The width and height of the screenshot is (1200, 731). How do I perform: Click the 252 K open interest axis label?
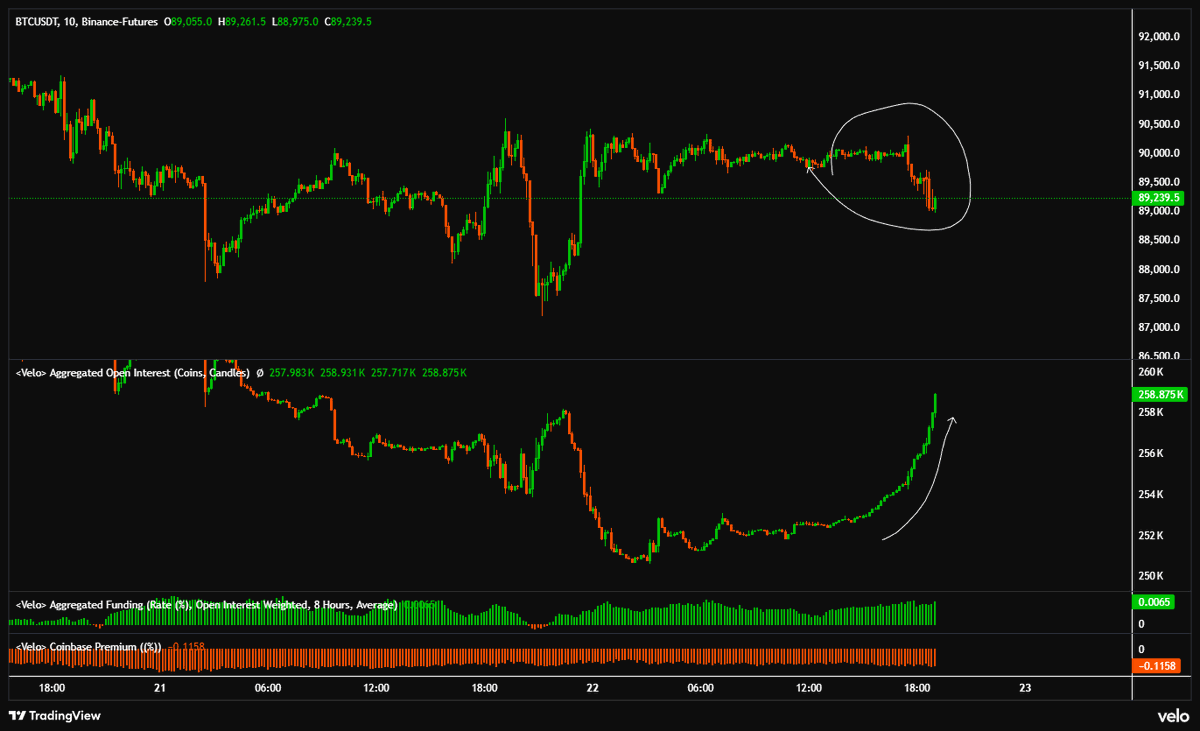coord(1151,535)
